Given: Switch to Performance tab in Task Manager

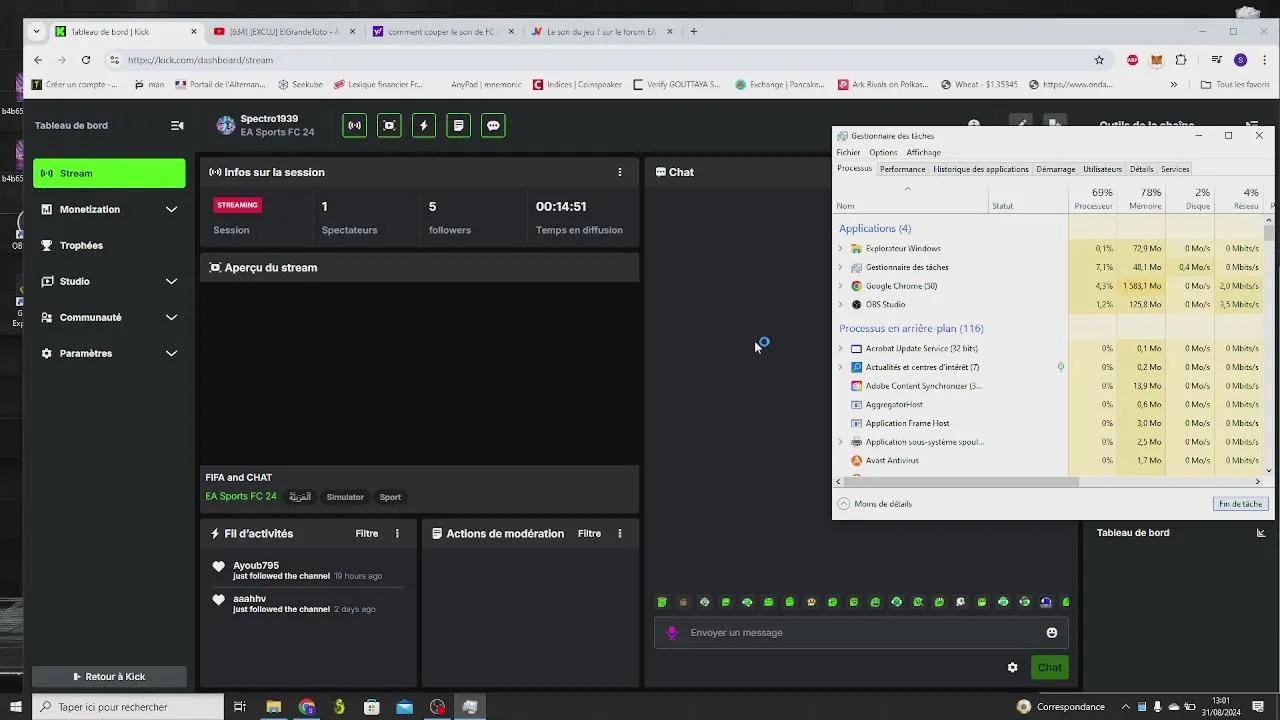Looking at the screenshot, I should [902, 169].
